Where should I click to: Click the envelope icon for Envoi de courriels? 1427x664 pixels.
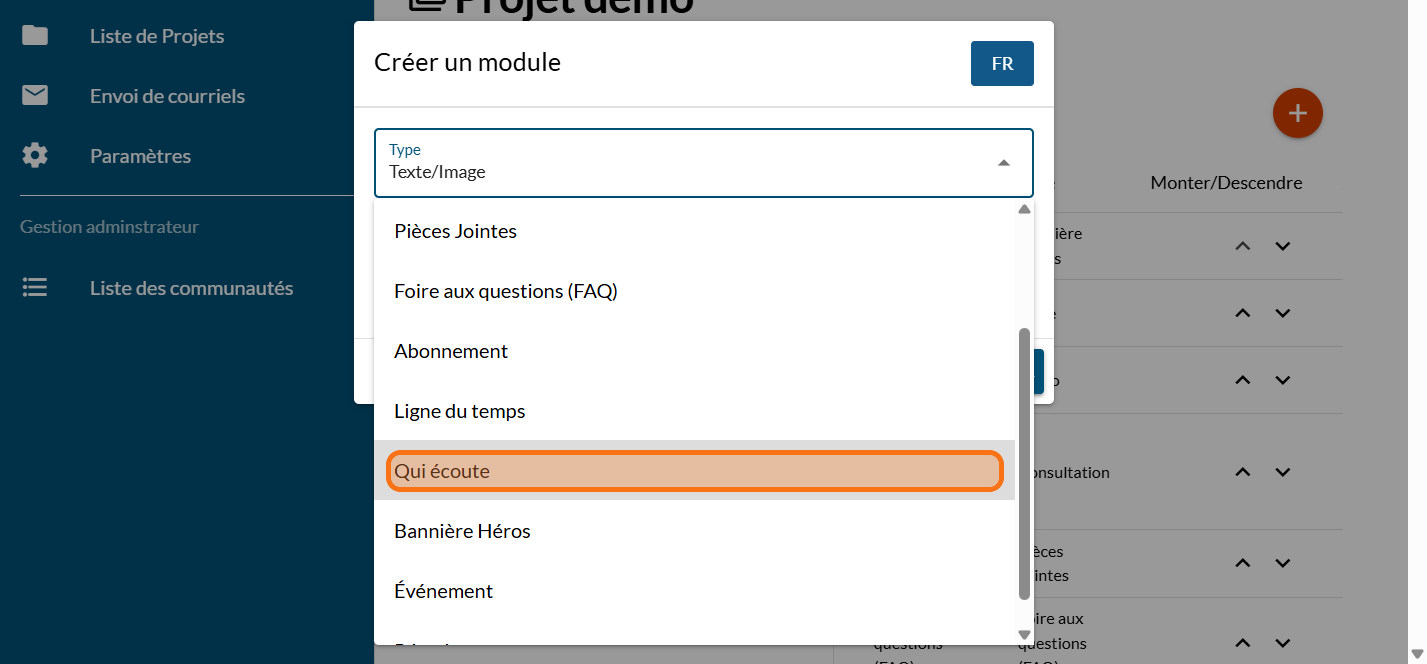[35, 96]
